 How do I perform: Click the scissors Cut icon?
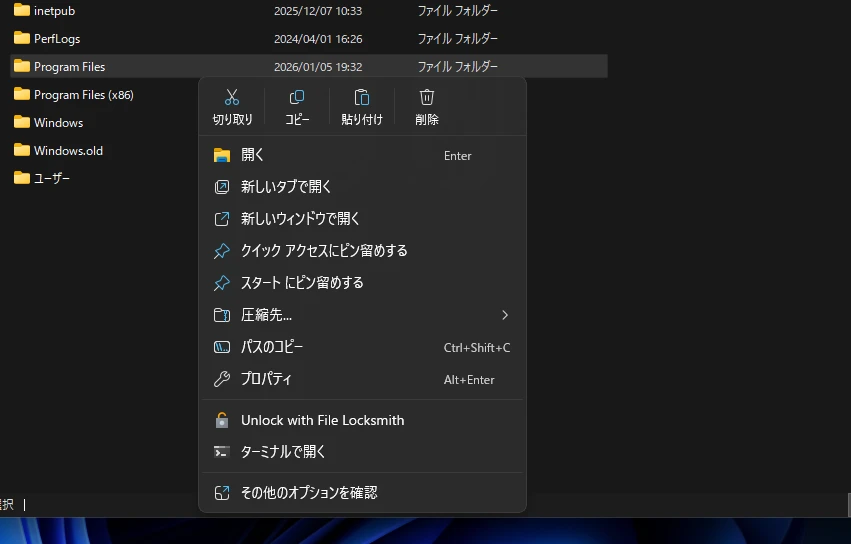232,98
